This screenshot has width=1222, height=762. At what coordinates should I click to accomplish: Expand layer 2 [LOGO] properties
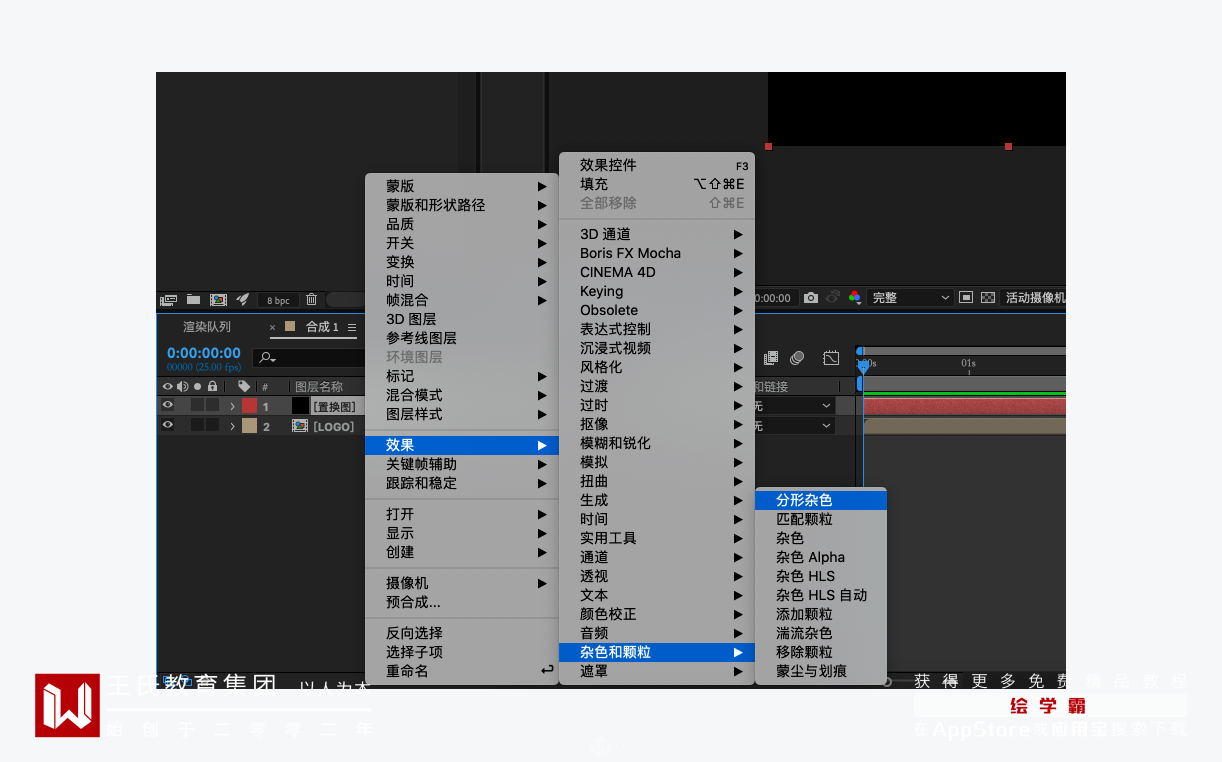click(232, 426)
